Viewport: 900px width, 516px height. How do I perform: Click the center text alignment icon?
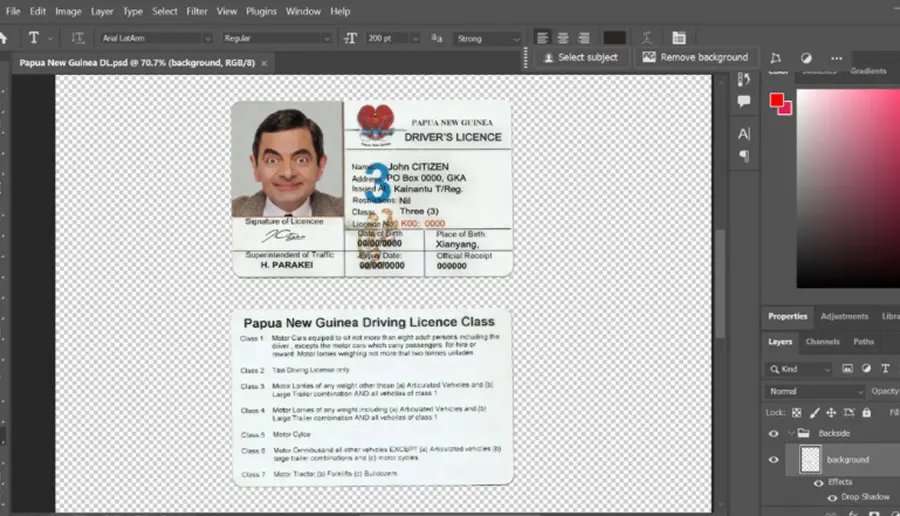(x=563, y=38)
